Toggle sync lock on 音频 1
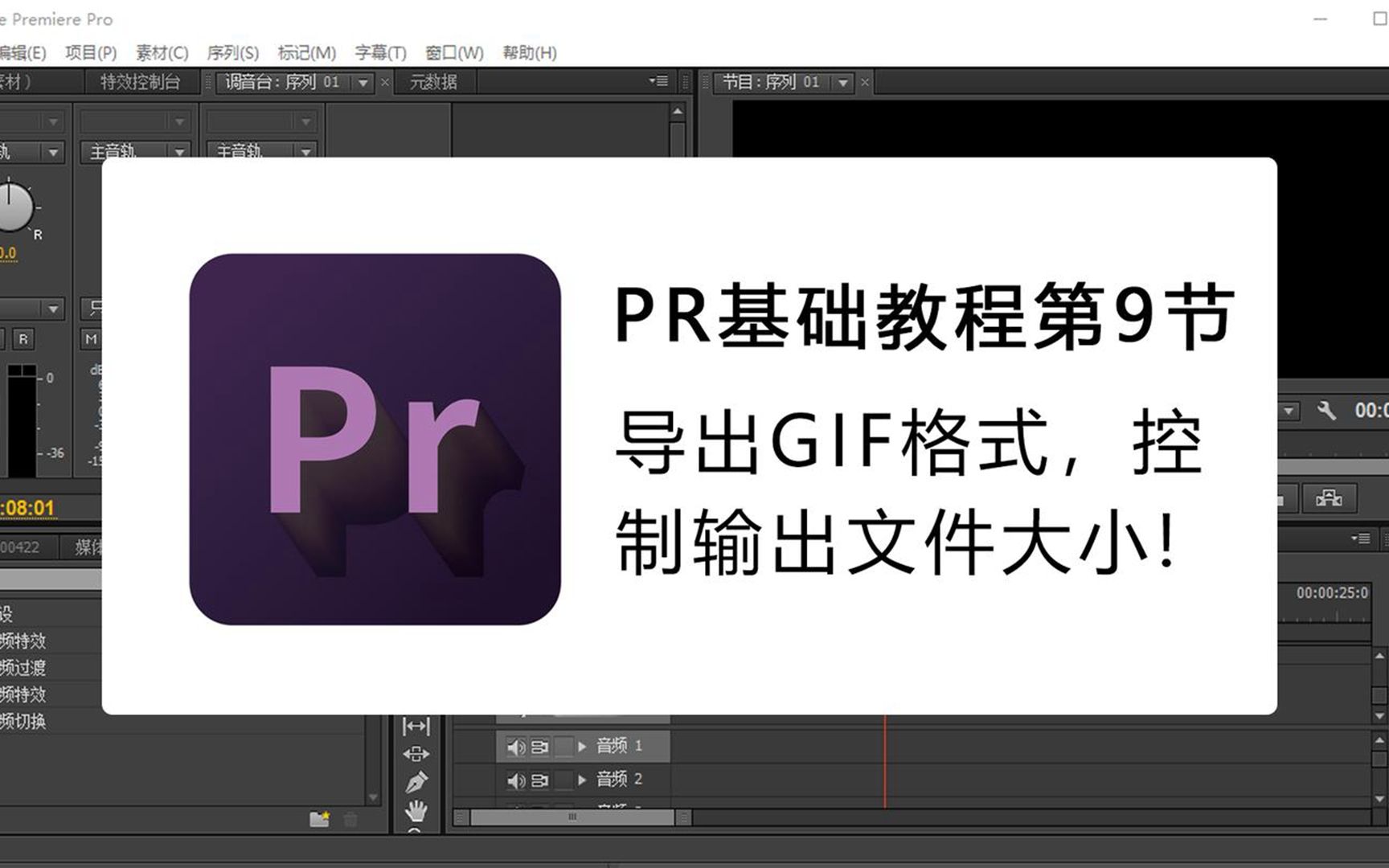This screenshot has width=1389, height=868. pyautogui.click(x=539, y=747)
